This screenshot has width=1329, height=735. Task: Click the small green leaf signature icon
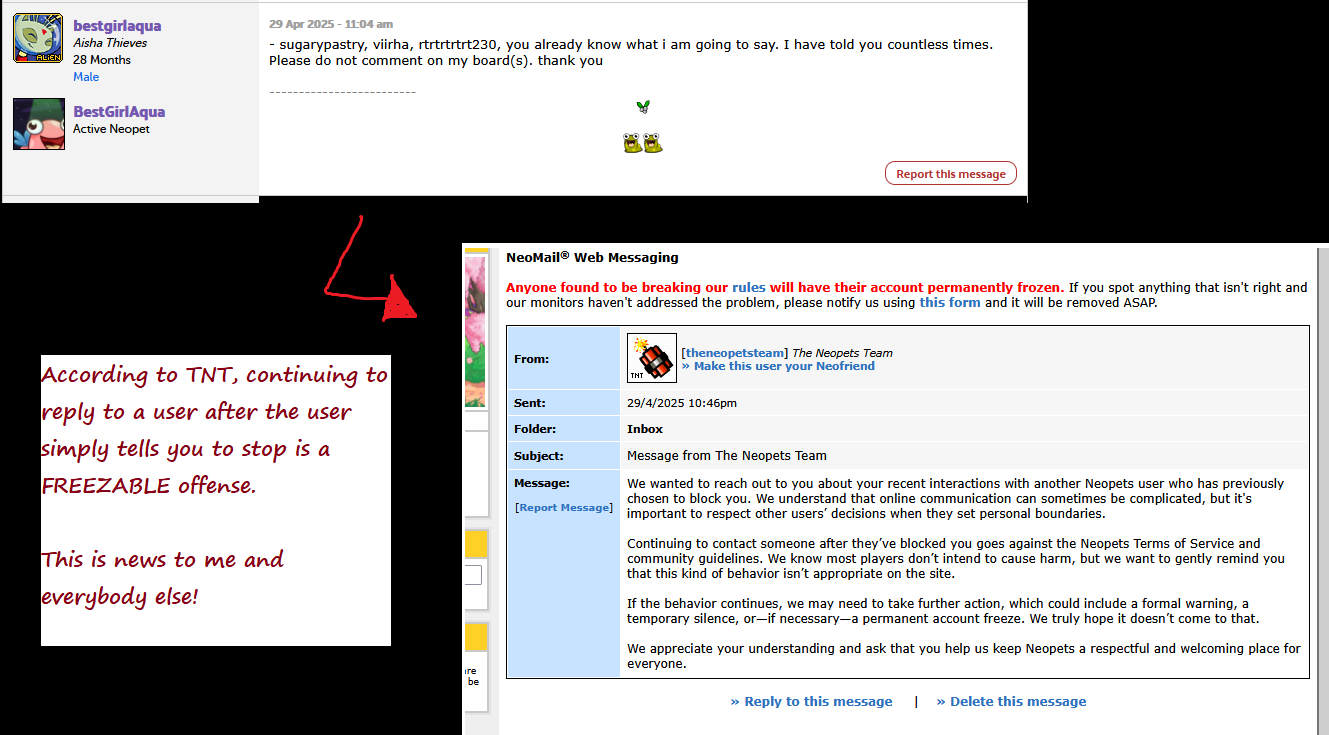pyautogui.click(x=643, y=107)
